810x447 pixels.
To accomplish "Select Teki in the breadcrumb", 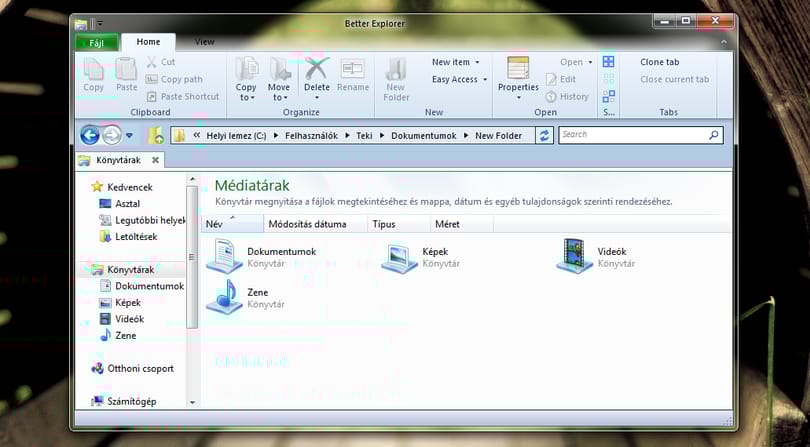I will point(364,136).
